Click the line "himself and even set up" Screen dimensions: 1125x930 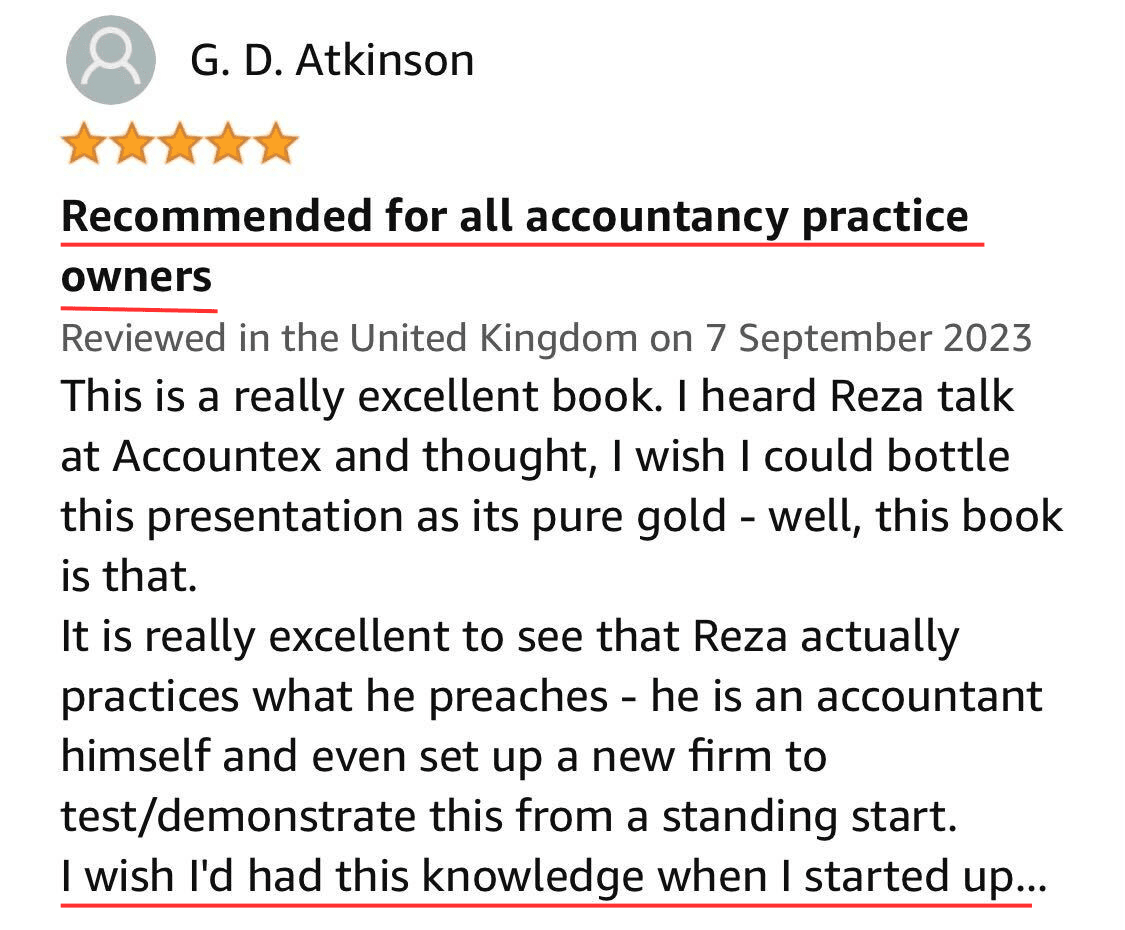[x=443, y=757]
